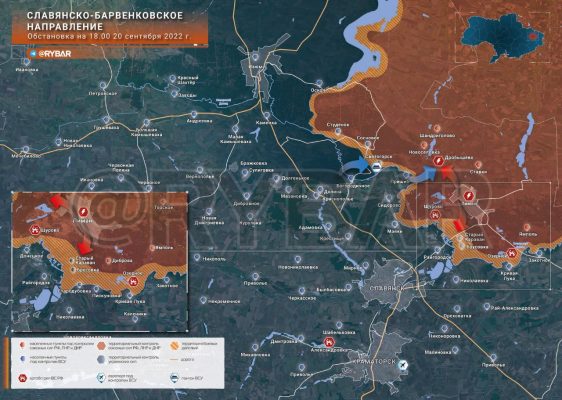Click the Славянск city label
The image size is (562, 400).
[387, 288]
